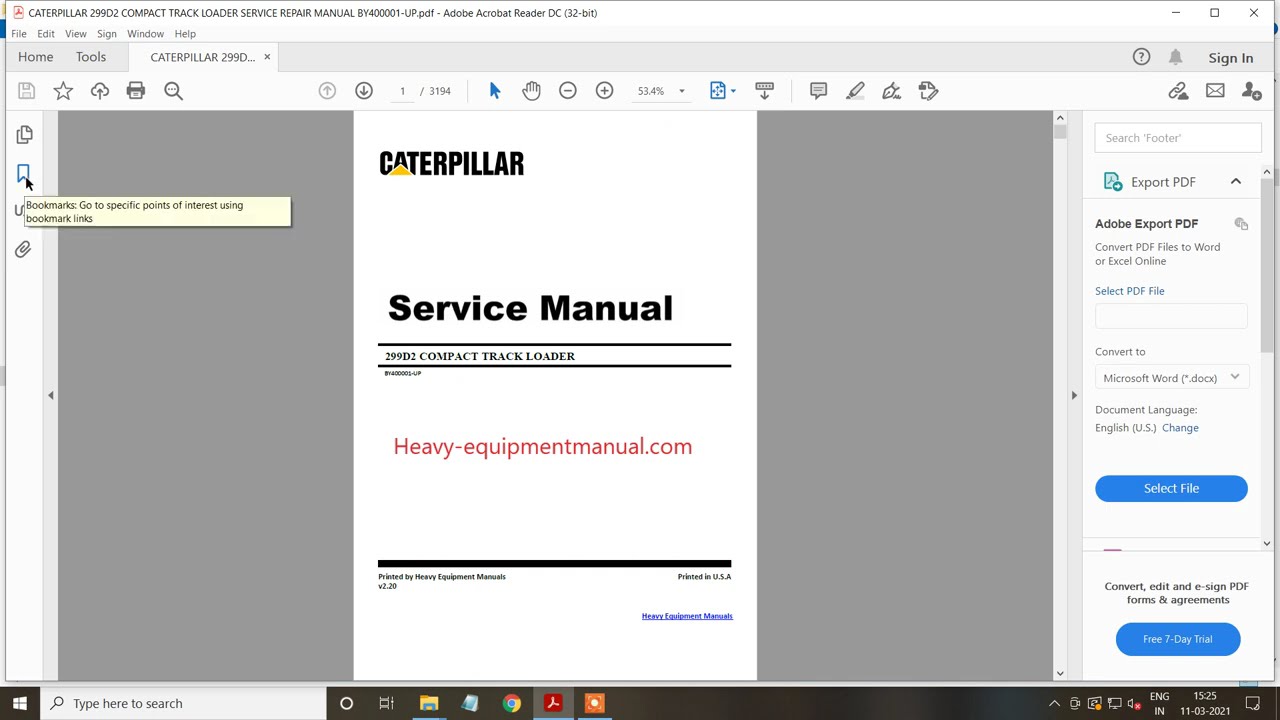Open the Help menu

pyautogui.click(x=185, y=33)
